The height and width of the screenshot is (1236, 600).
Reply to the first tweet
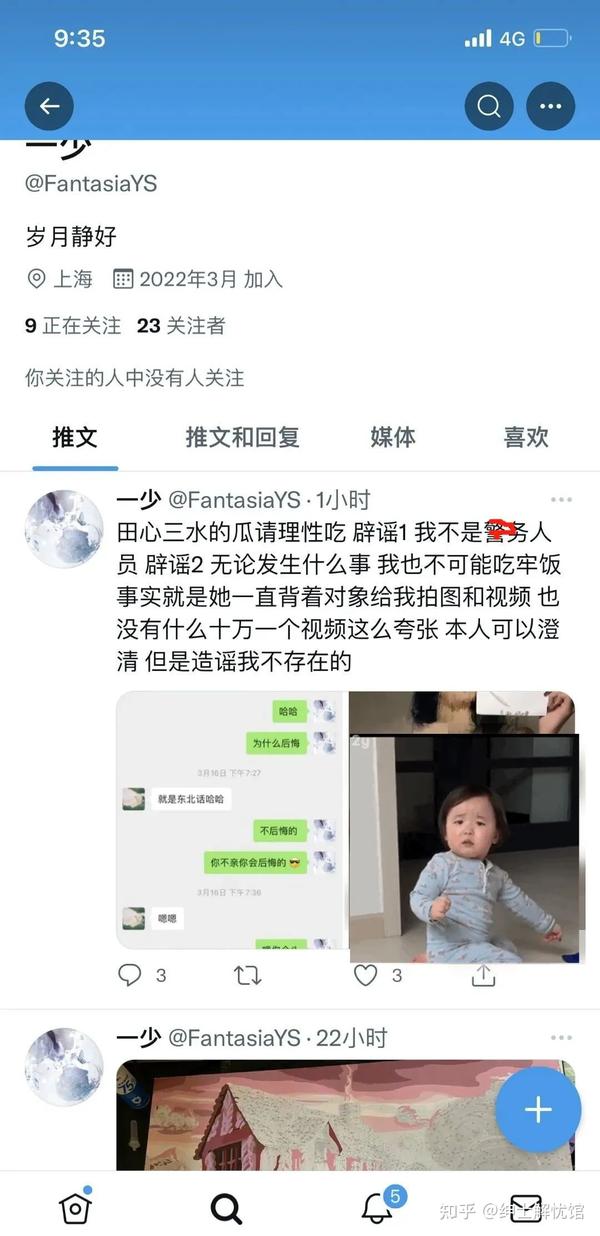(130, 974)
